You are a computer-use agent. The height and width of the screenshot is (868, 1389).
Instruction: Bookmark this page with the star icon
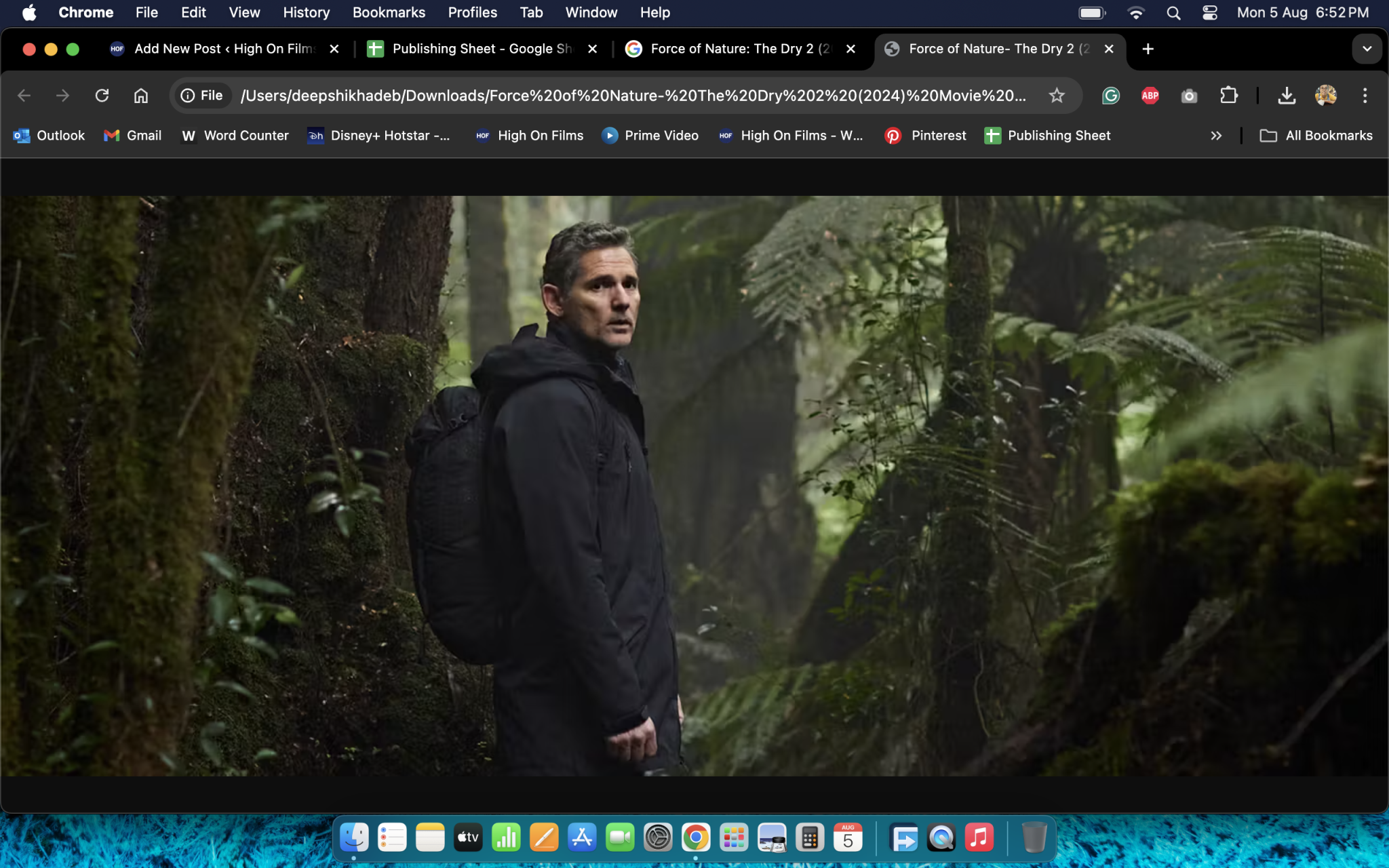[1057, 96]
